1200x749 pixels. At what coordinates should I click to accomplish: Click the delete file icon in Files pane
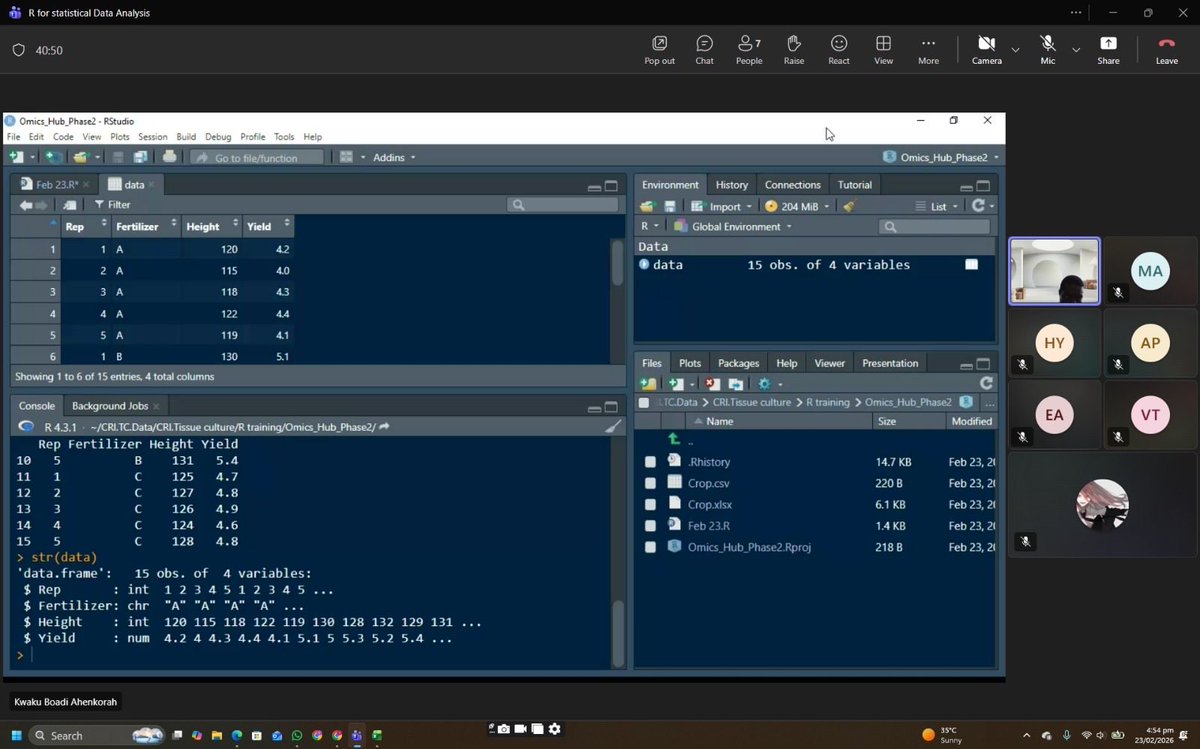click(712, 384)
